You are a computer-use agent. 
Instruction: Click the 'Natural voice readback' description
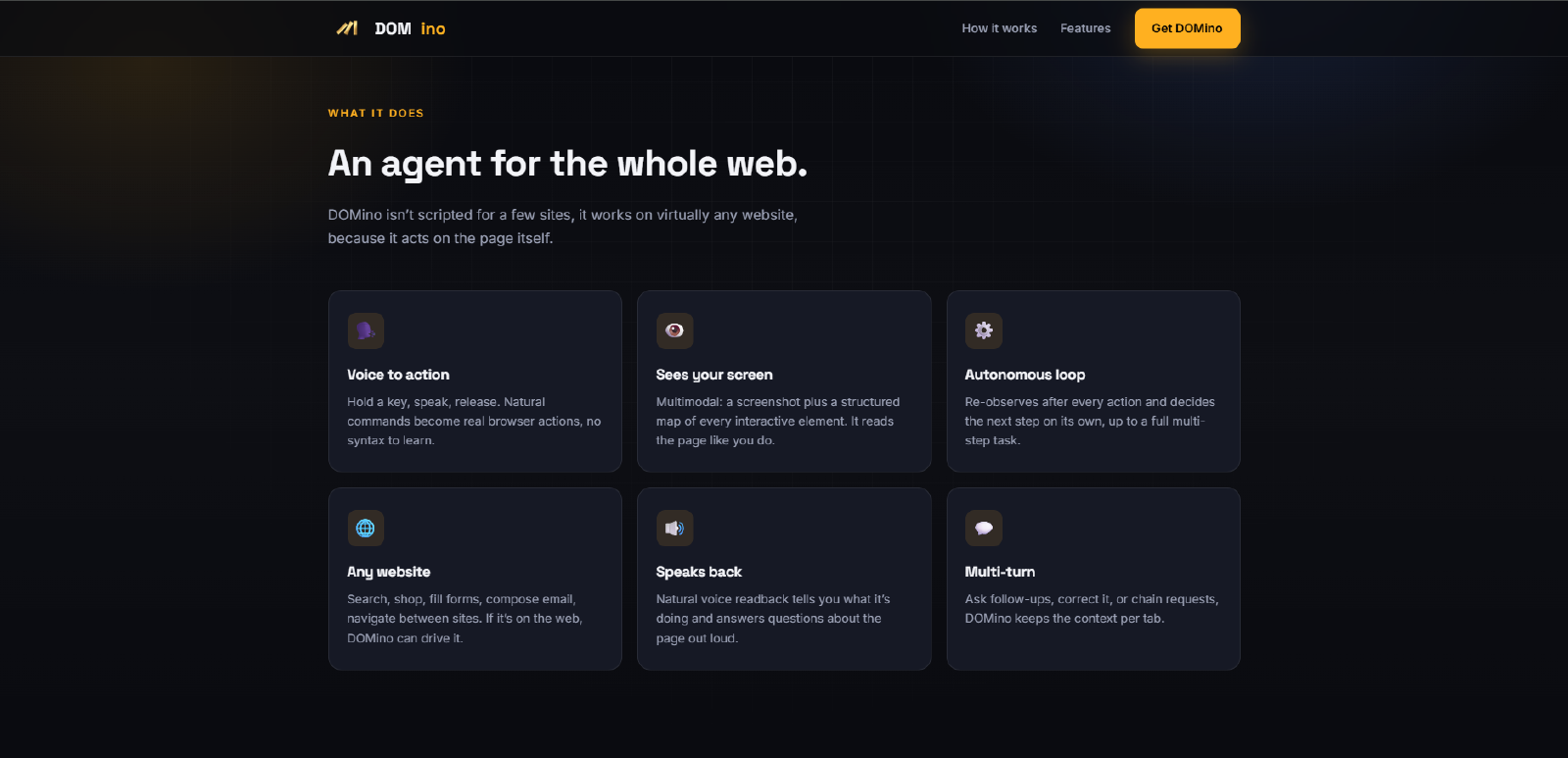[x=773, y=619]
